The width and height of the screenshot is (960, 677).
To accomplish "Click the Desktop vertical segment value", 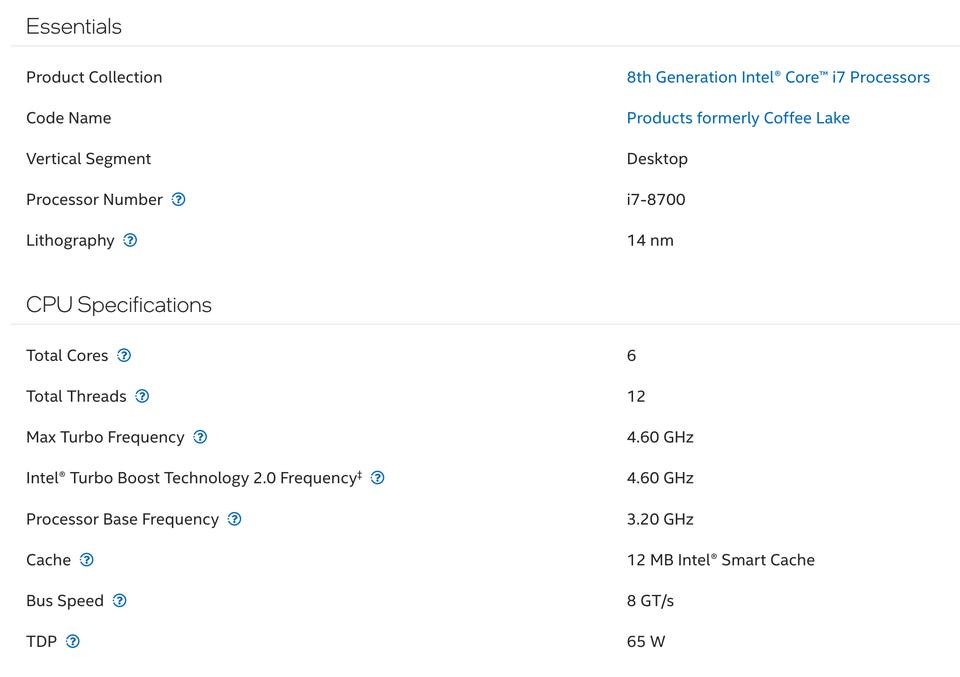I will coord(657,159).
